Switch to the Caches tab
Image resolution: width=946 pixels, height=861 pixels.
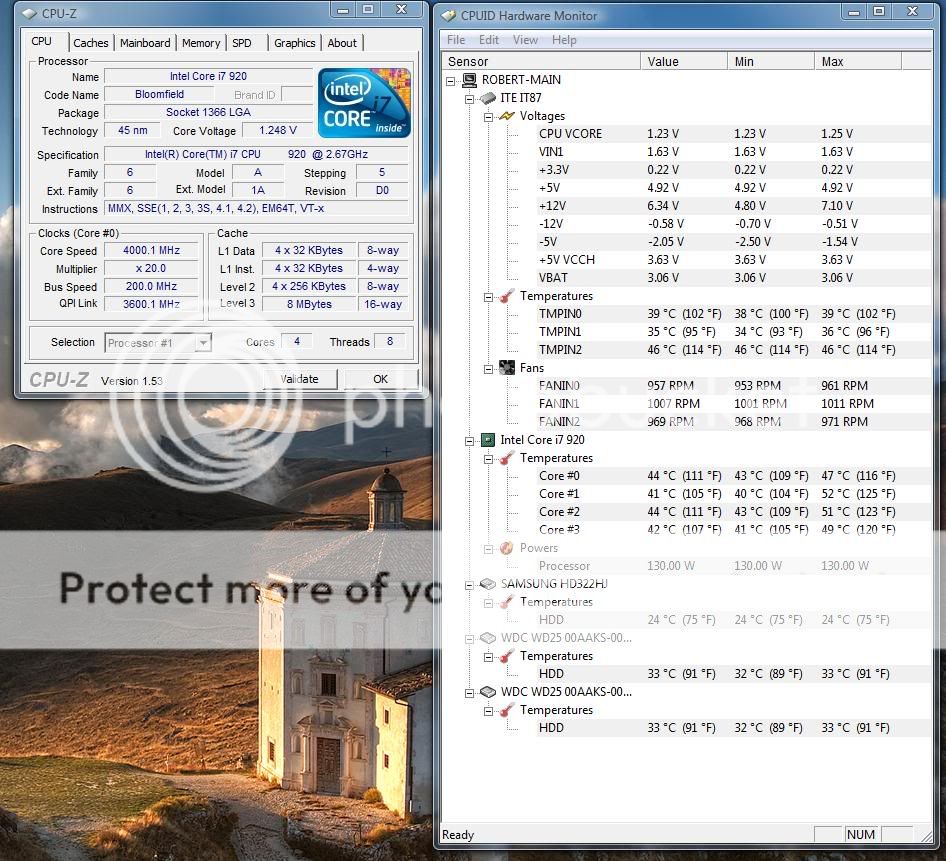coord(91,43)
